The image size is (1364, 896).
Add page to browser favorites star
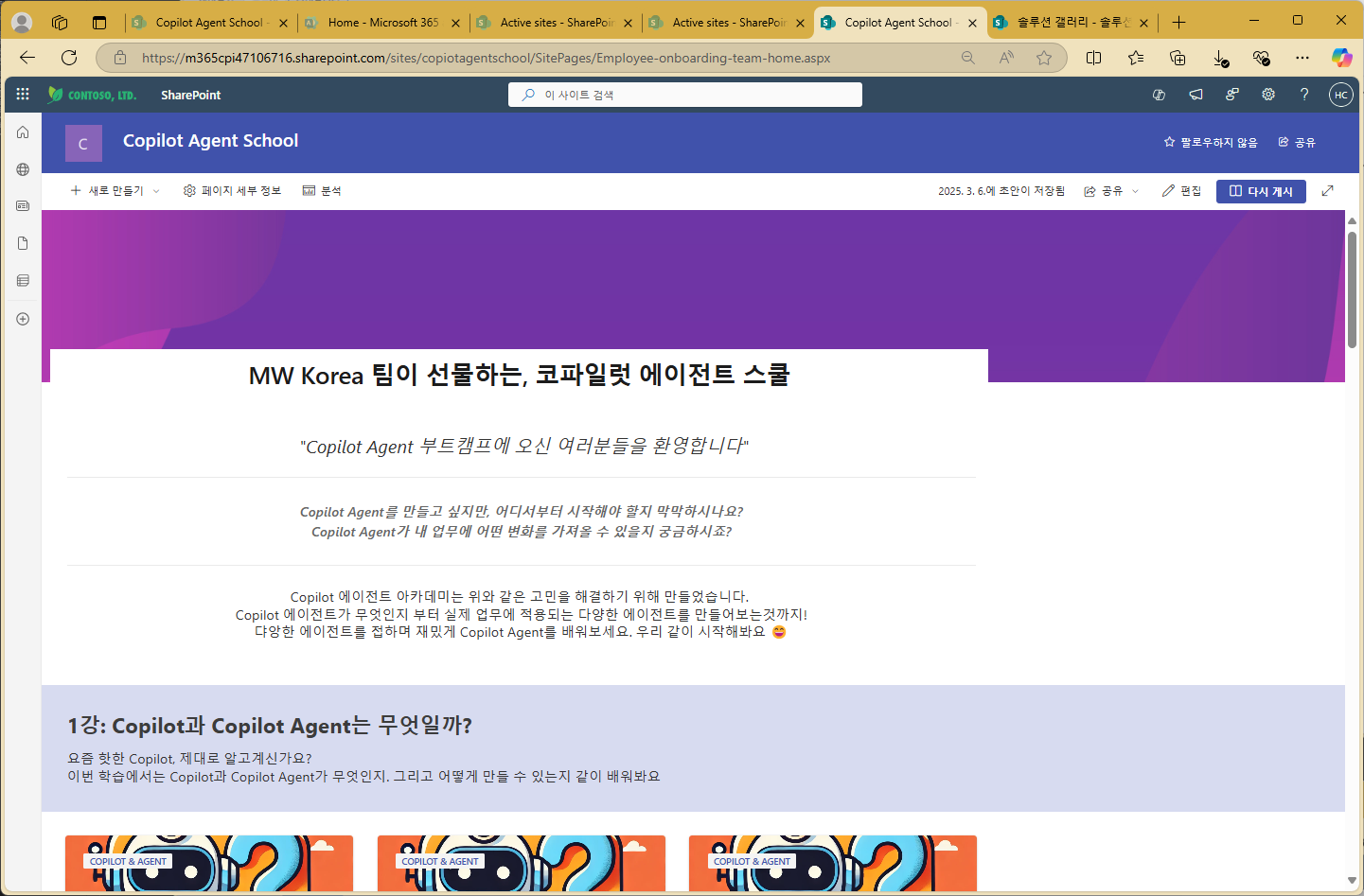click(1044, 58)
